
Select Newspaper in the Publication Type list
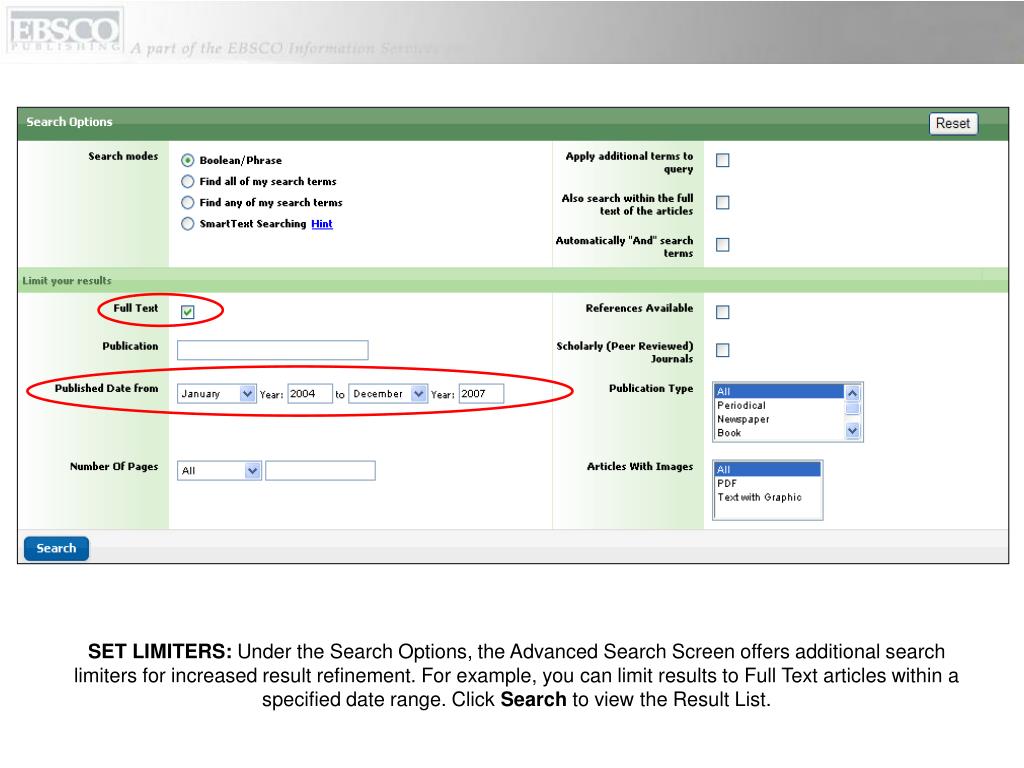779,419
